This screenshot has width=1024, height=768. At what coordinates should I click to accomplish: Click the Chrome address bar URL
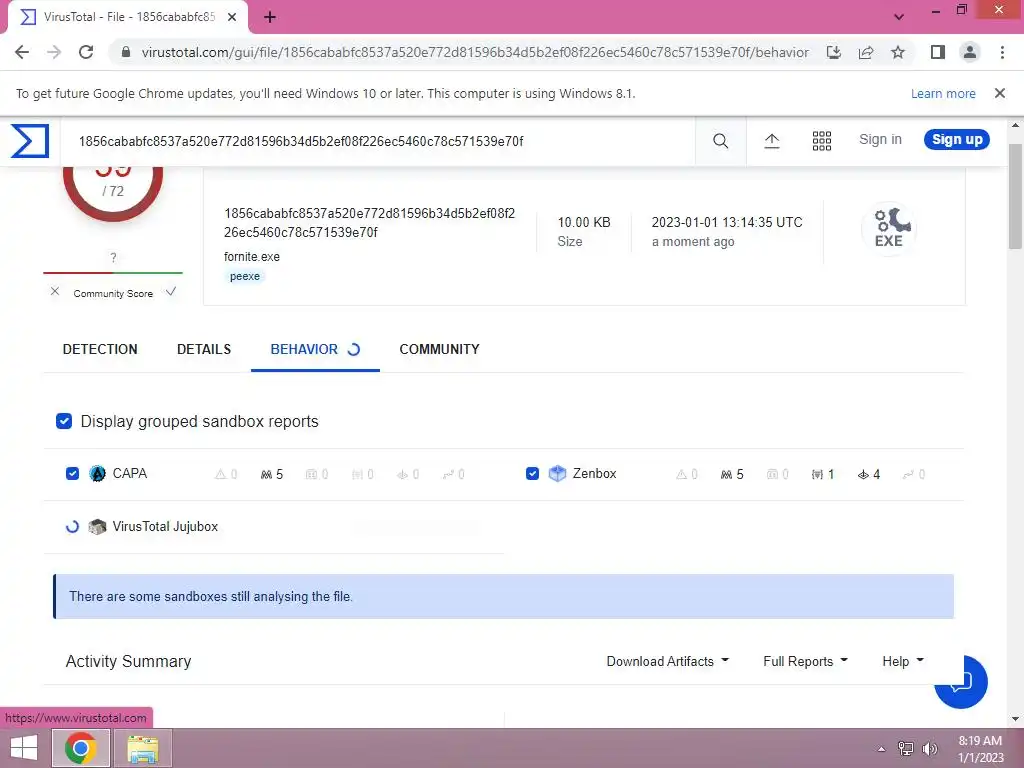tap(475, 52)
